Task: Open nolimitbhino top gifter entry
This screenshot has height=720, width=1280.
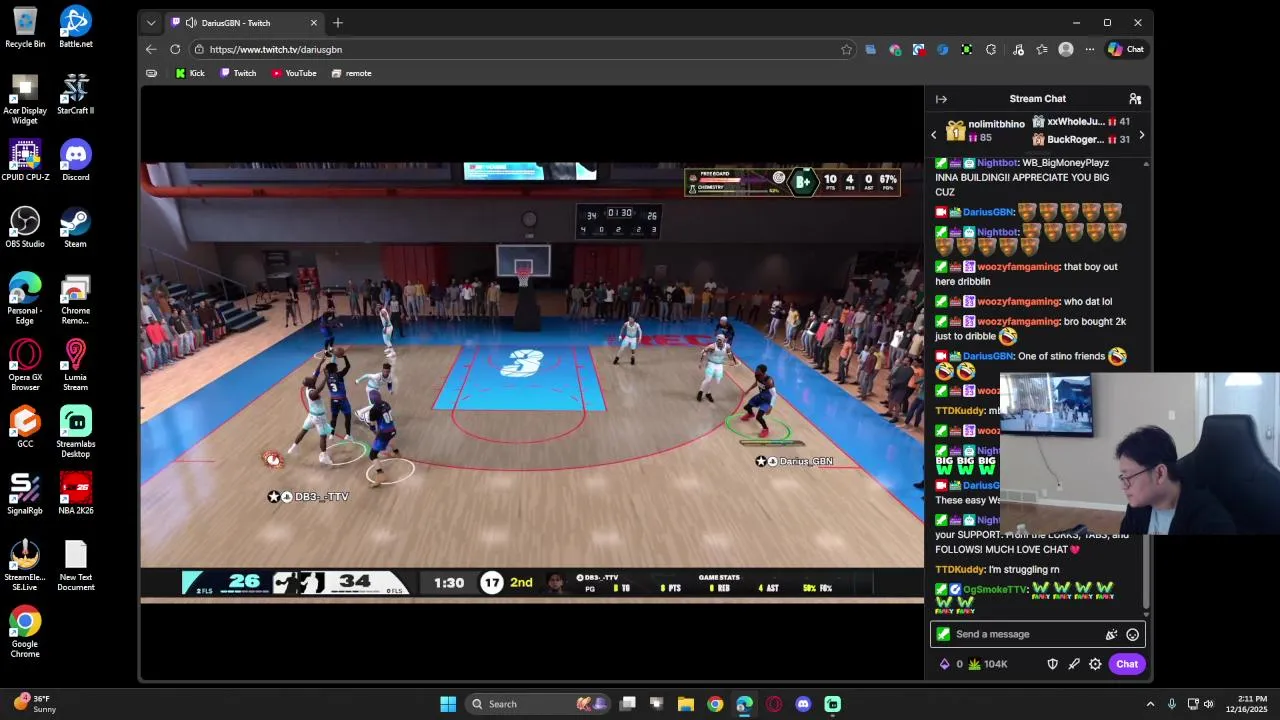Action: pyautogui.click(x=985, y=131)
